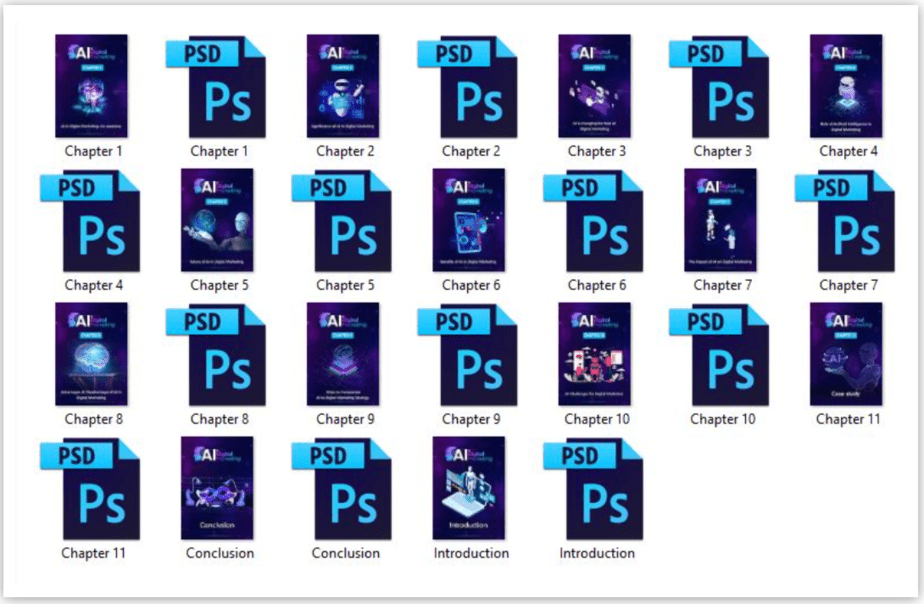
Task: Select the Chapter 10 PSD file icon
Action: pos(720,355)
